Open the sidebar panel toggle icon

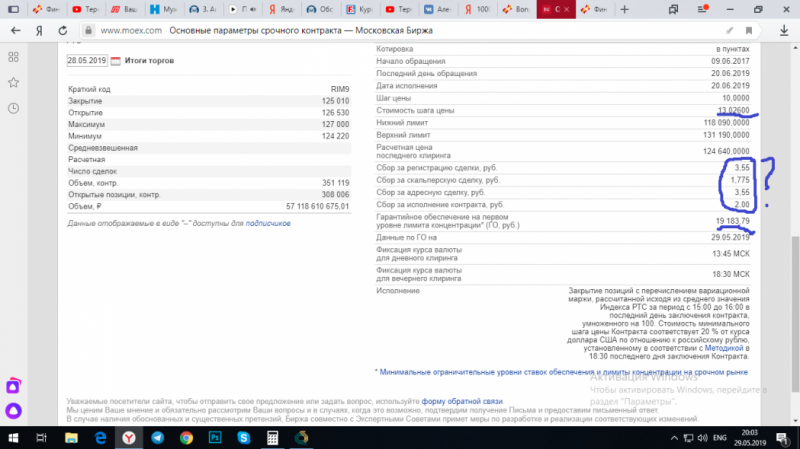pos(14,9)
